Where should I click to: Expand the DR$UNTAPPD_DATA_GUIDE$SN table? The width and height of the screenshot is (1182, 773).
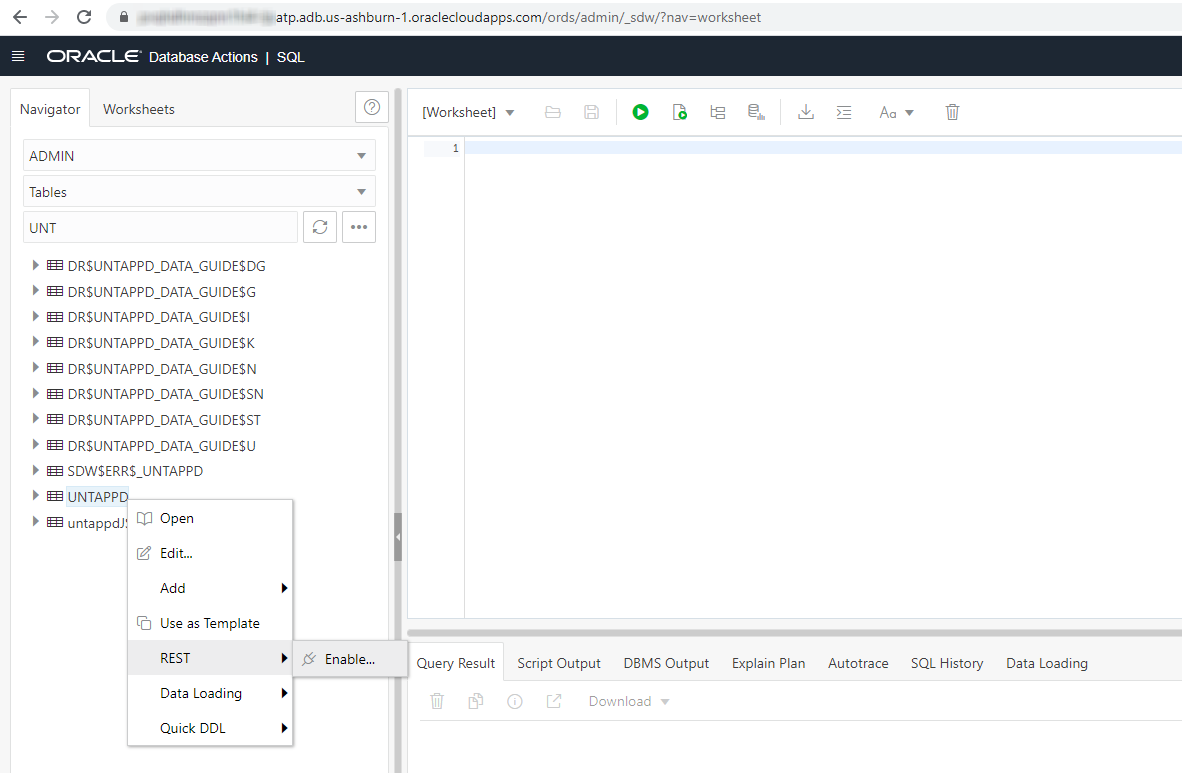click(x=35, y=394)
